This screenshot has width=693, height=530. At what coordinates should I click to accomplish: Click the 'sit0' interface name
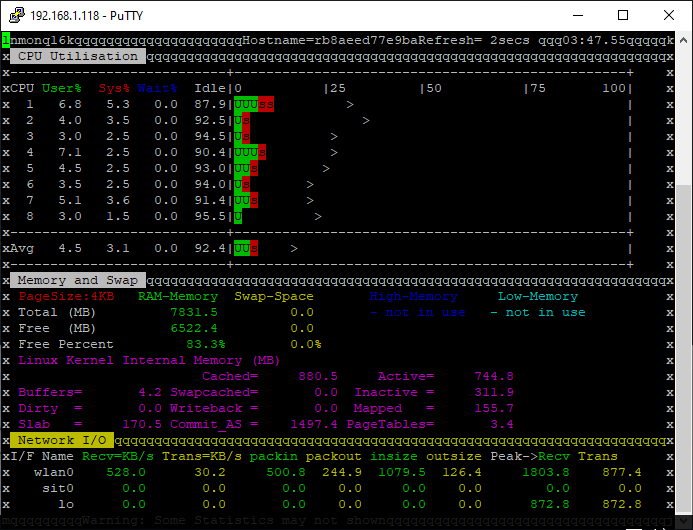point(58,488)
